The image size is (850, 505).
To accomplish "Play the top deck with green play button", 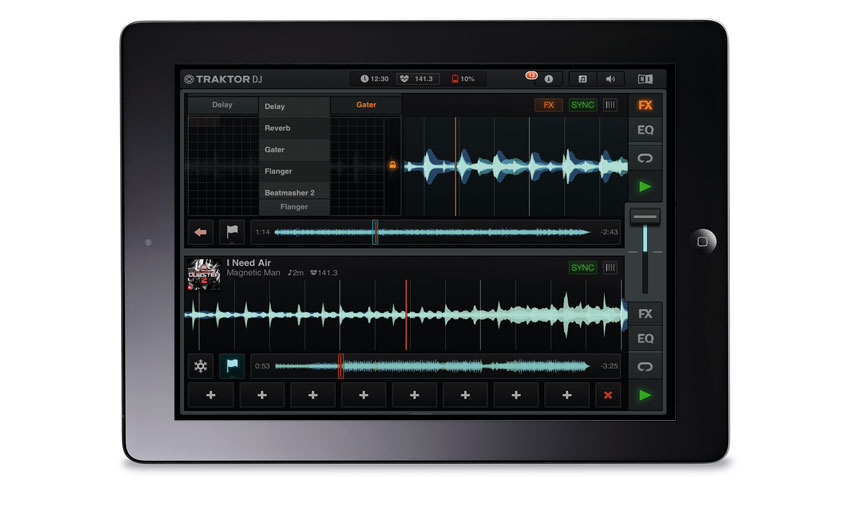I will click(x=645, y=187).
